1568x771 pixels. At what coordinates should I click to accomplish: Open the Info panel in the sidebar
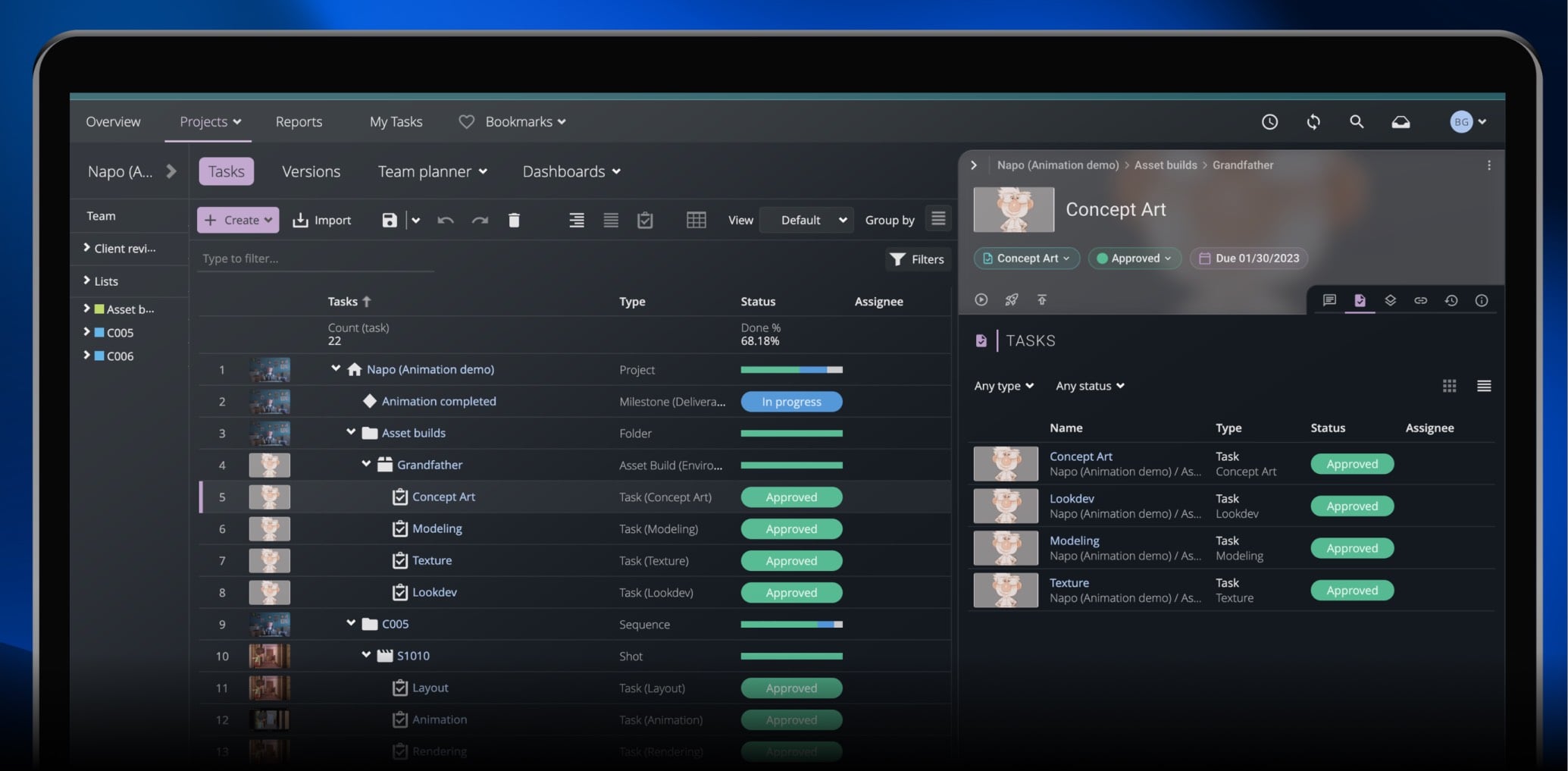(1482, 300)
